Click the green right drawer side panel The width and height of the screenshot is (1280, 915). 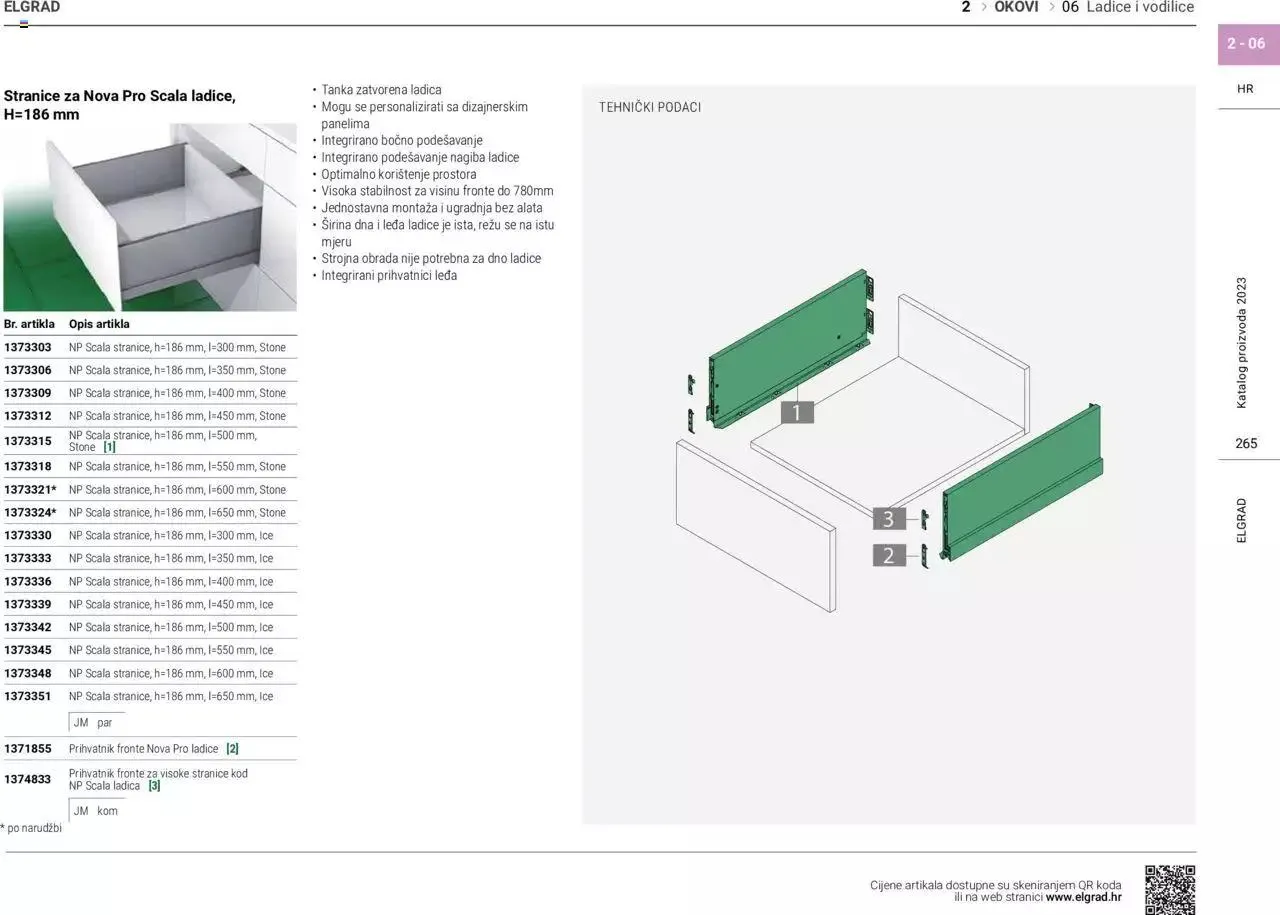[x=1020, y=480]
